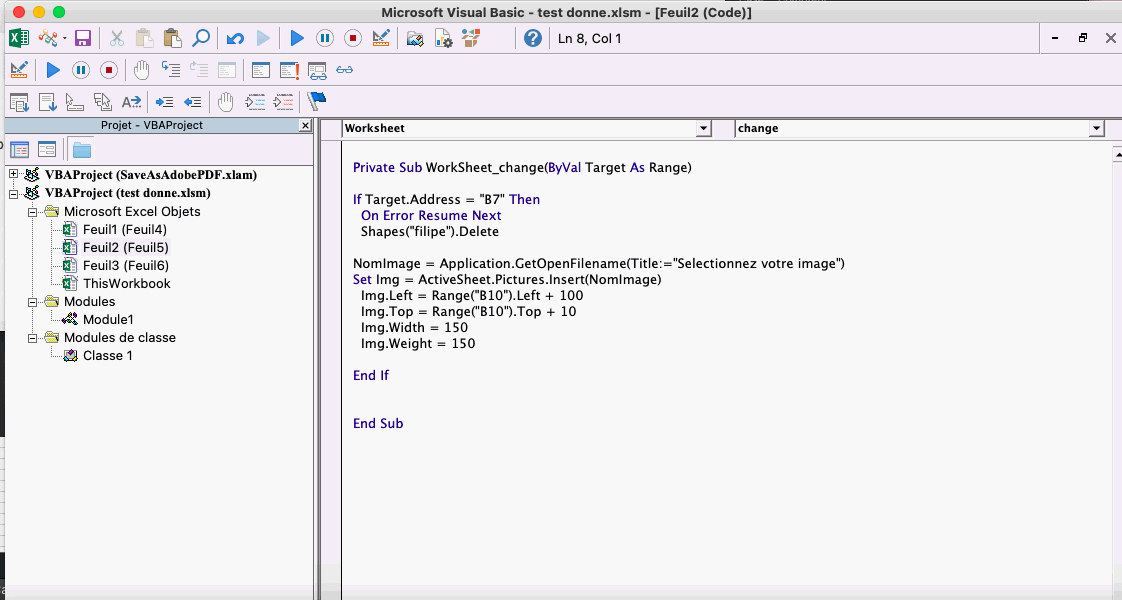Click the Indent icon in the edit toolbar

[x=165, y=101]
